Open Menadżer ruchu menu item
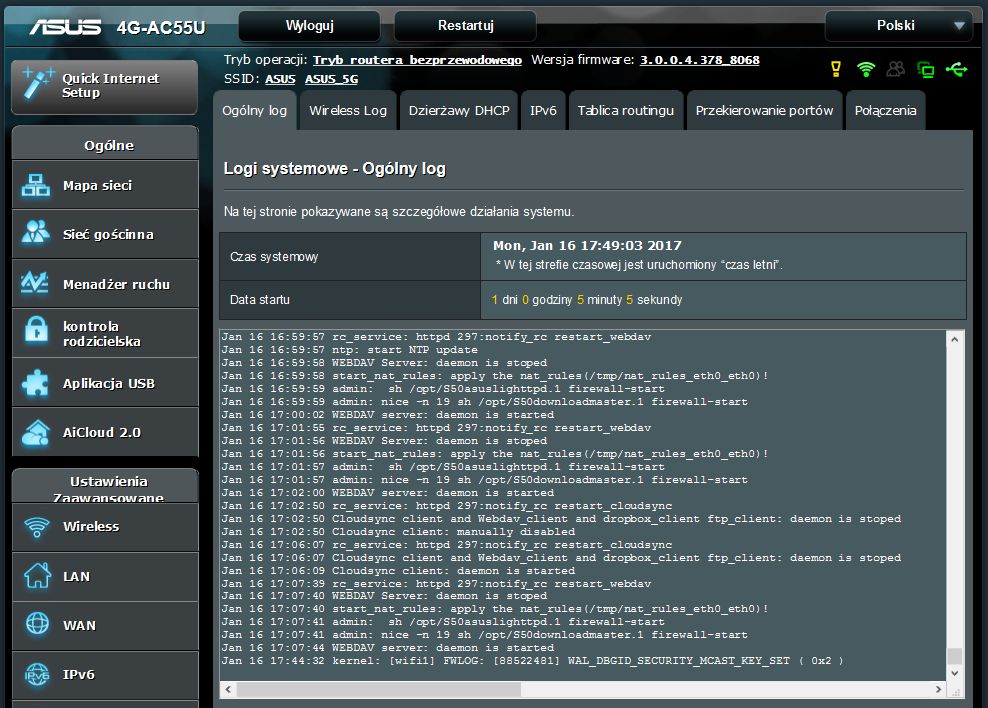Screen dimensions: 988x708 (105, 284)
